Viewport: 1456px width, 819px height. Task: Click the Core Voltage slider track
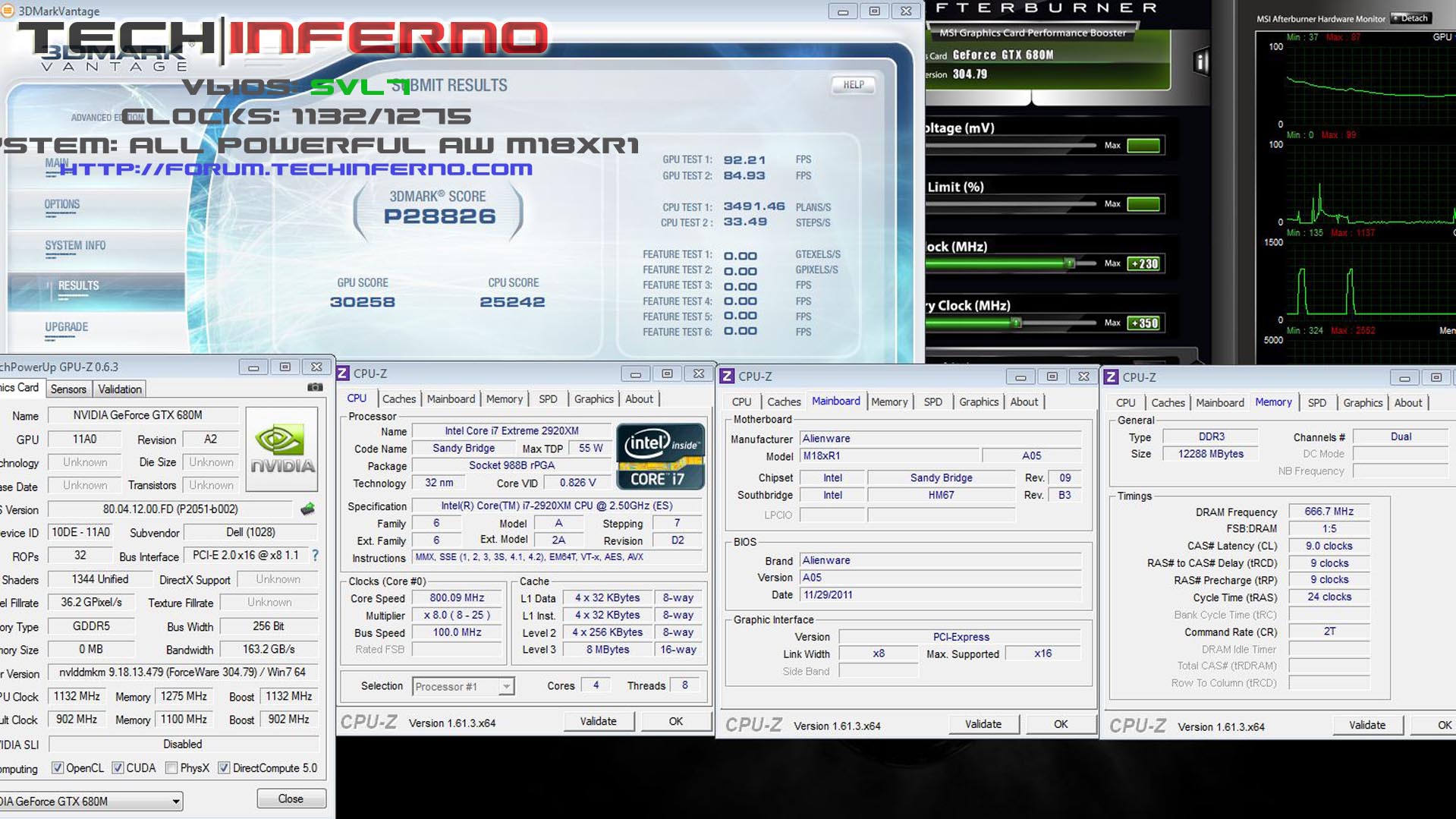click(x=1011, y=145)
